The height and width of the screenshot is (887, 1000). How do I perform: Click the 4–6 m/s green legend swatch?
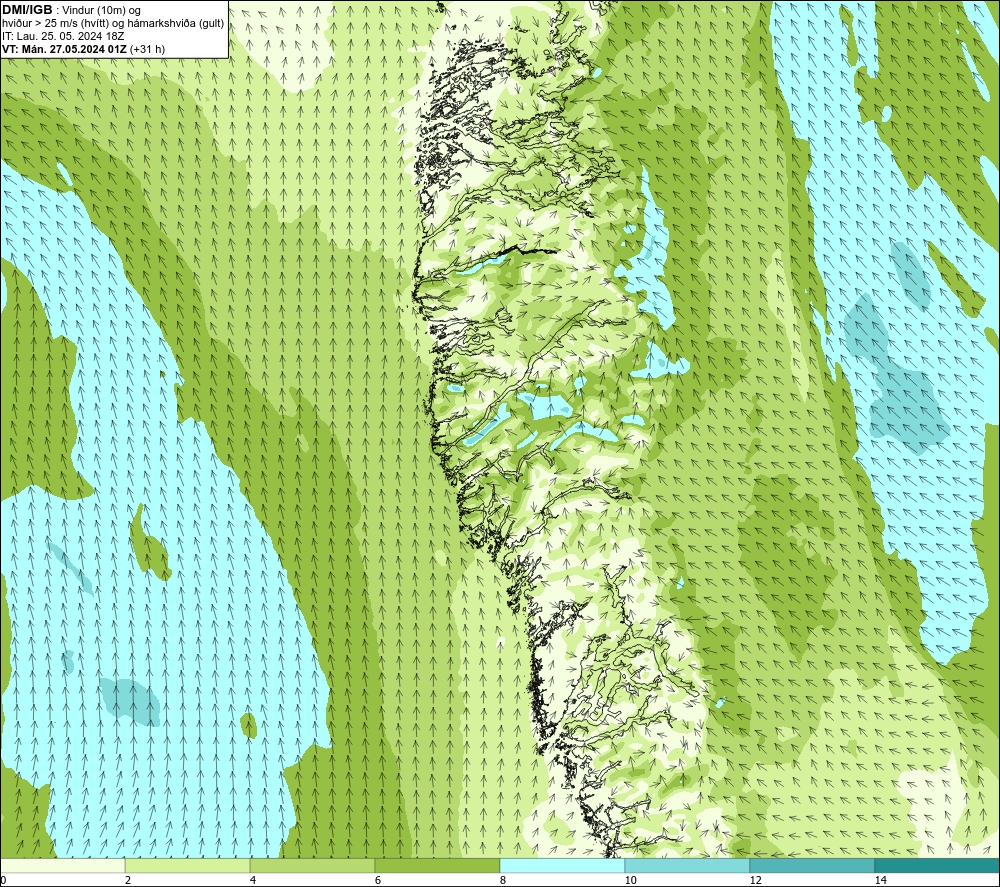point(312,865)
